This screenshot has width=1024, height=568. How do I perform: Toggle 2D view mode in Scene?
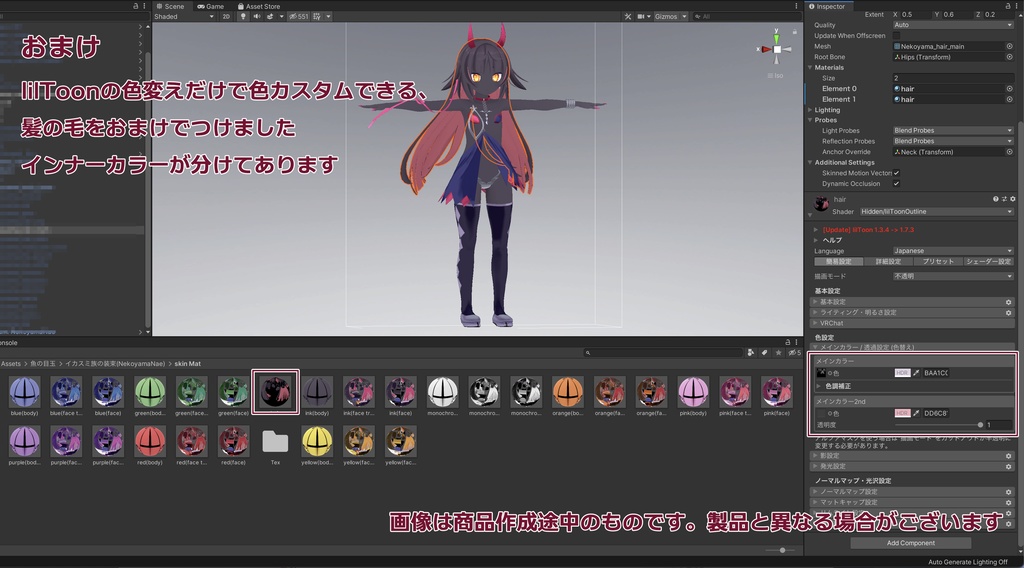point(226,16)
